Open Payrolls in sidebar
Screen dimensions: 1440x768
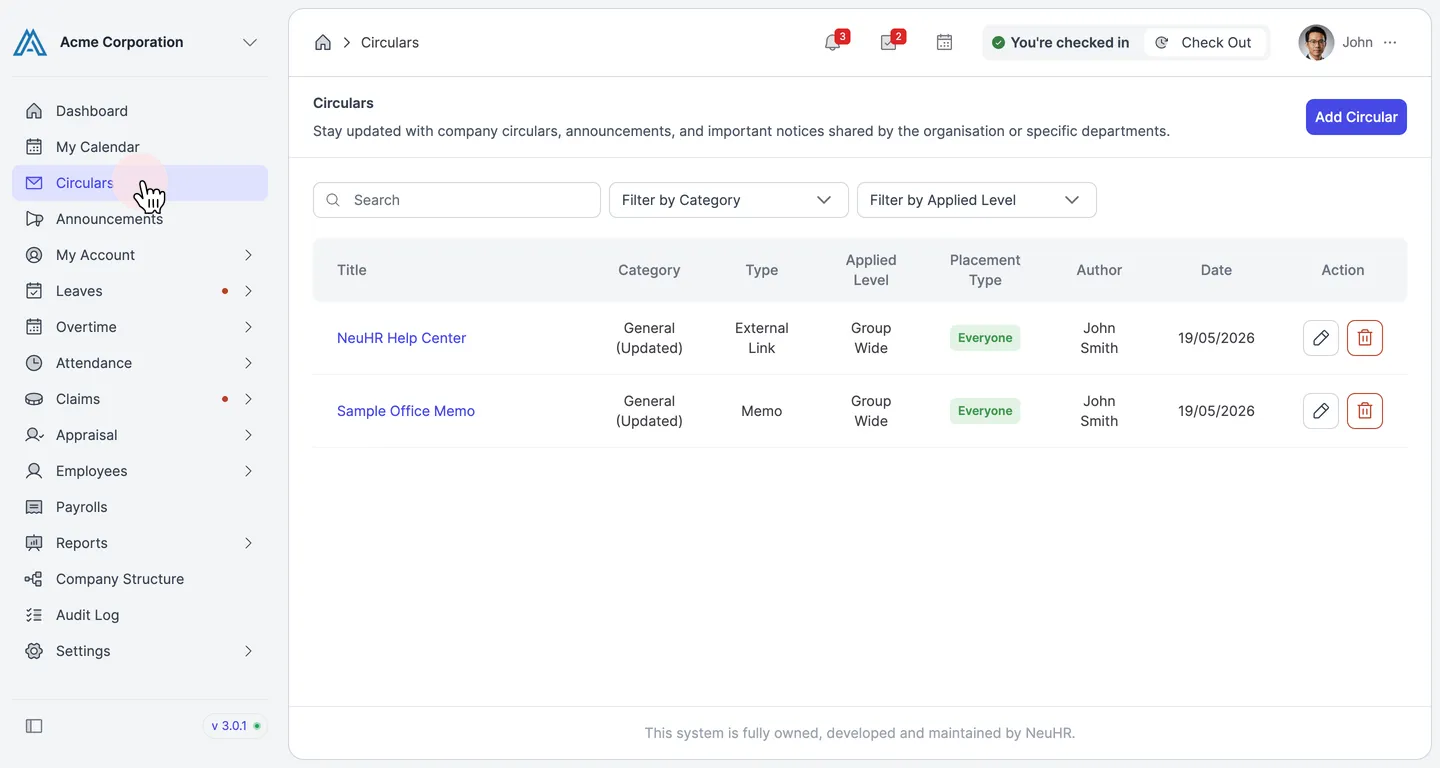point(140,507)
